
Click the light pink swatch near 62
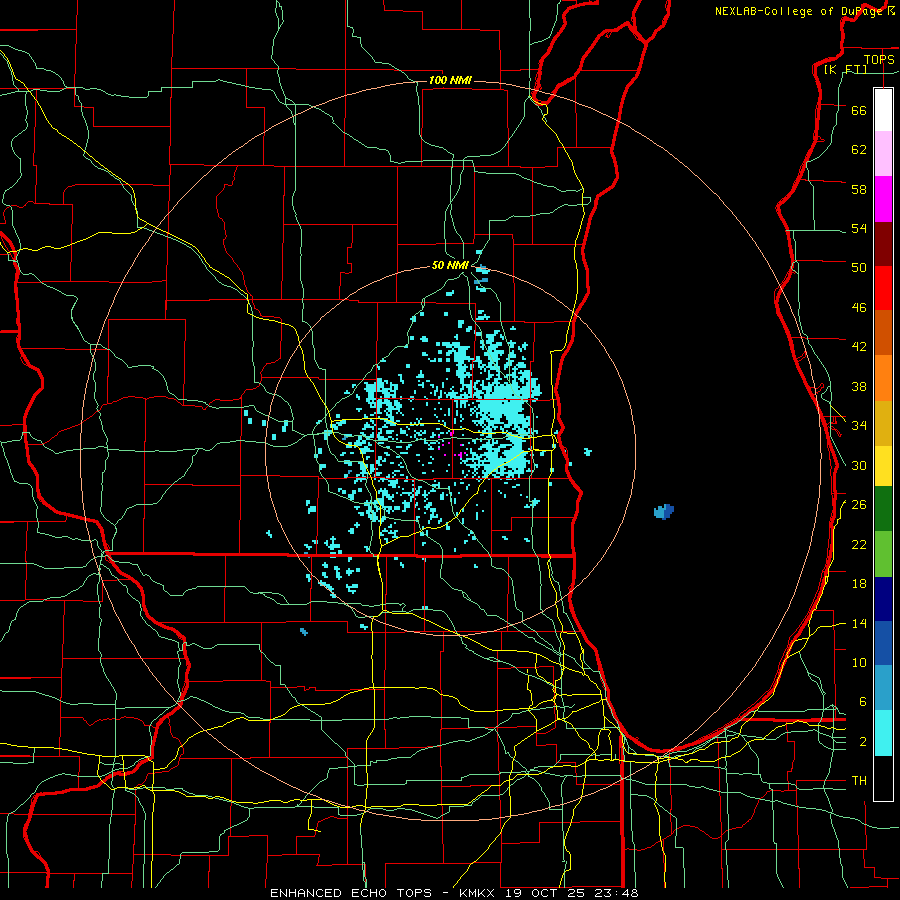883,153
